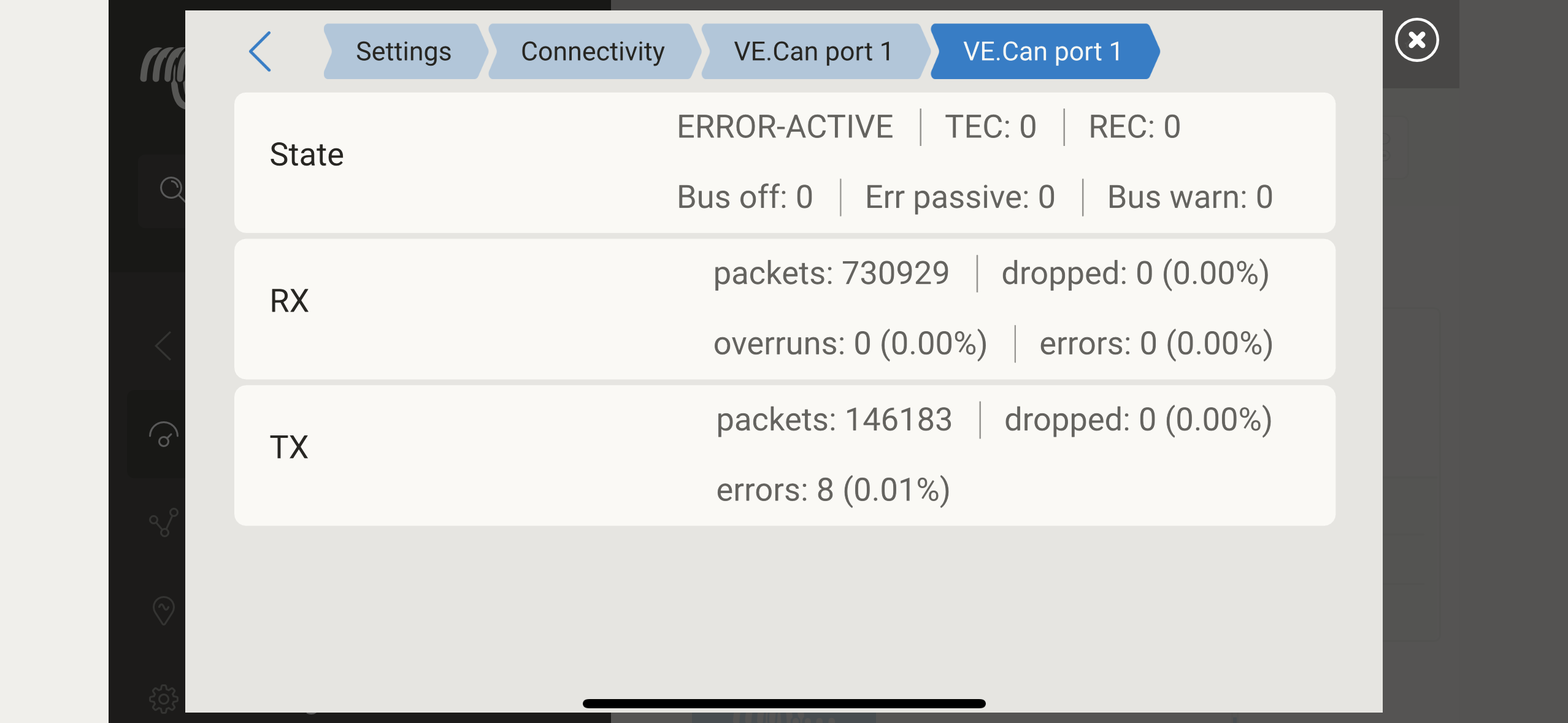Select the branching nodes icon in sidebar
The width and height of the screenshot is (1568, 723).
pos(164,522)
